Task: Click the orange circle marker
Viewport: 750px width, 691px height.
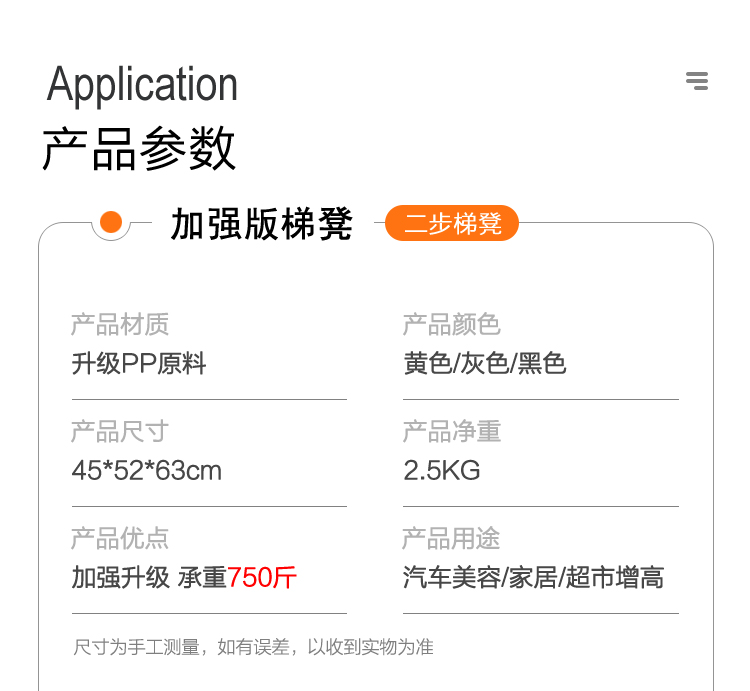Action: pos(111,222)
